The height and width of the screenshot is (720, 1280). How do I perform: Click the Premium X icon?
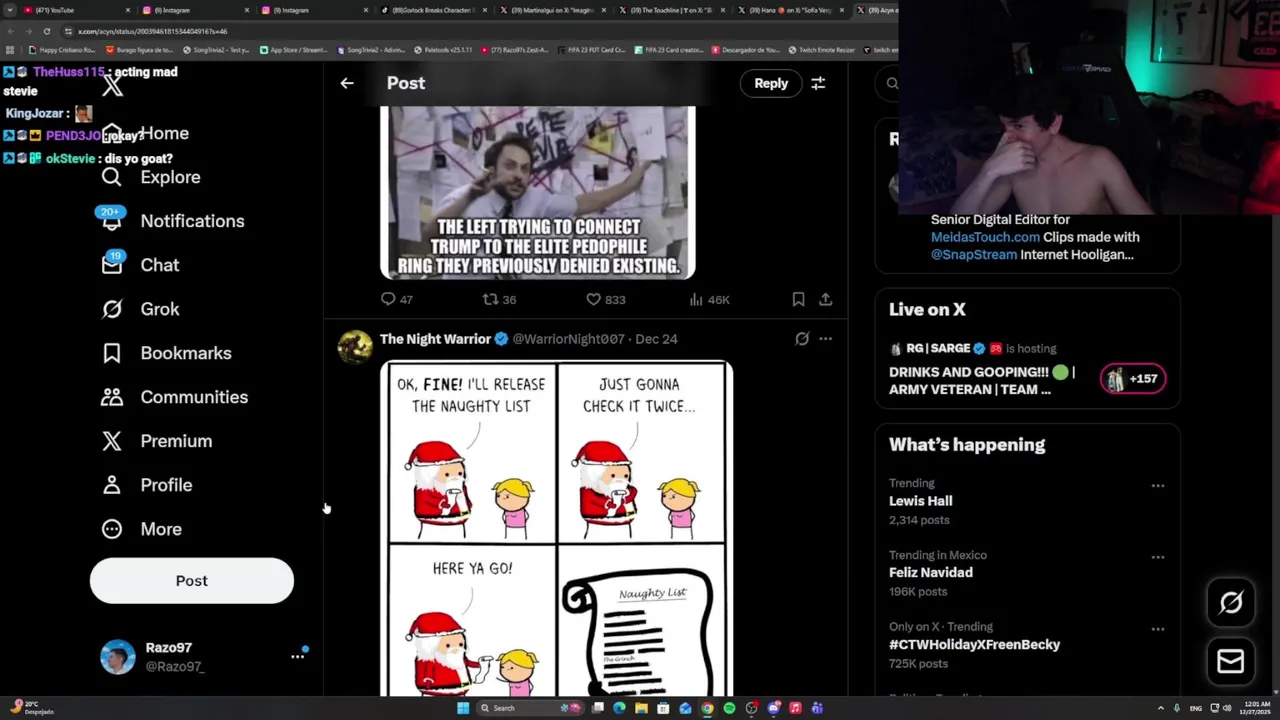[x=112, y=441]
